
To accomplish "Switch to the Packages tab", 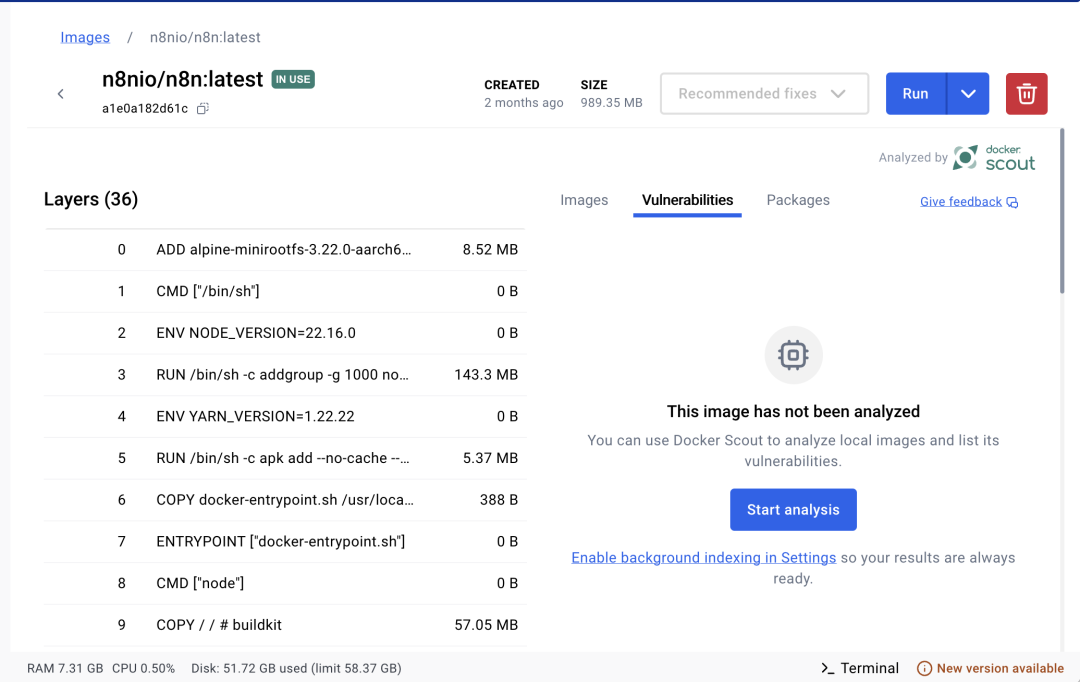I will pyautogui.click(x=798, y=200).
